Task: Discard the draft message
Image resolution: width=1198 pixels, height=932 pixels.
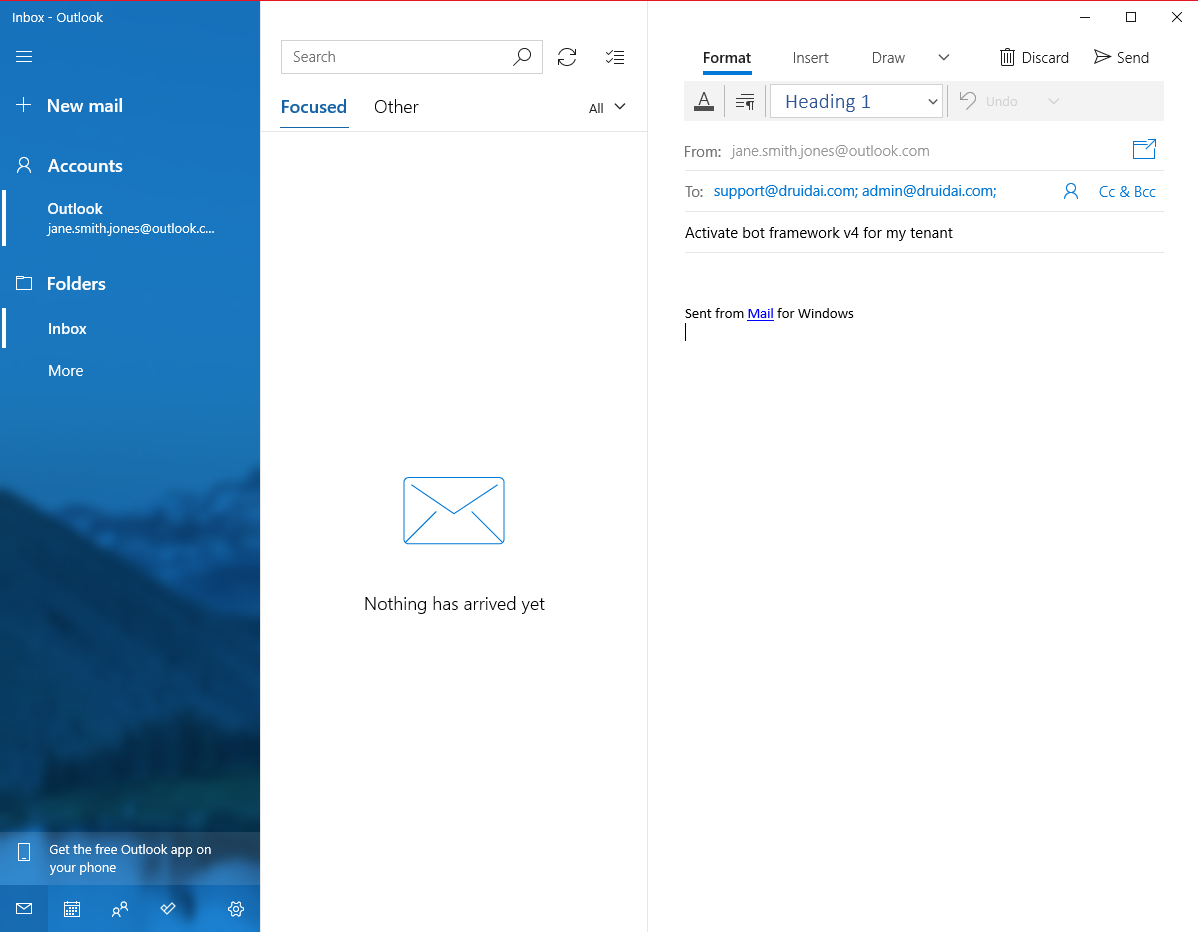Action: coord(1034,57)
